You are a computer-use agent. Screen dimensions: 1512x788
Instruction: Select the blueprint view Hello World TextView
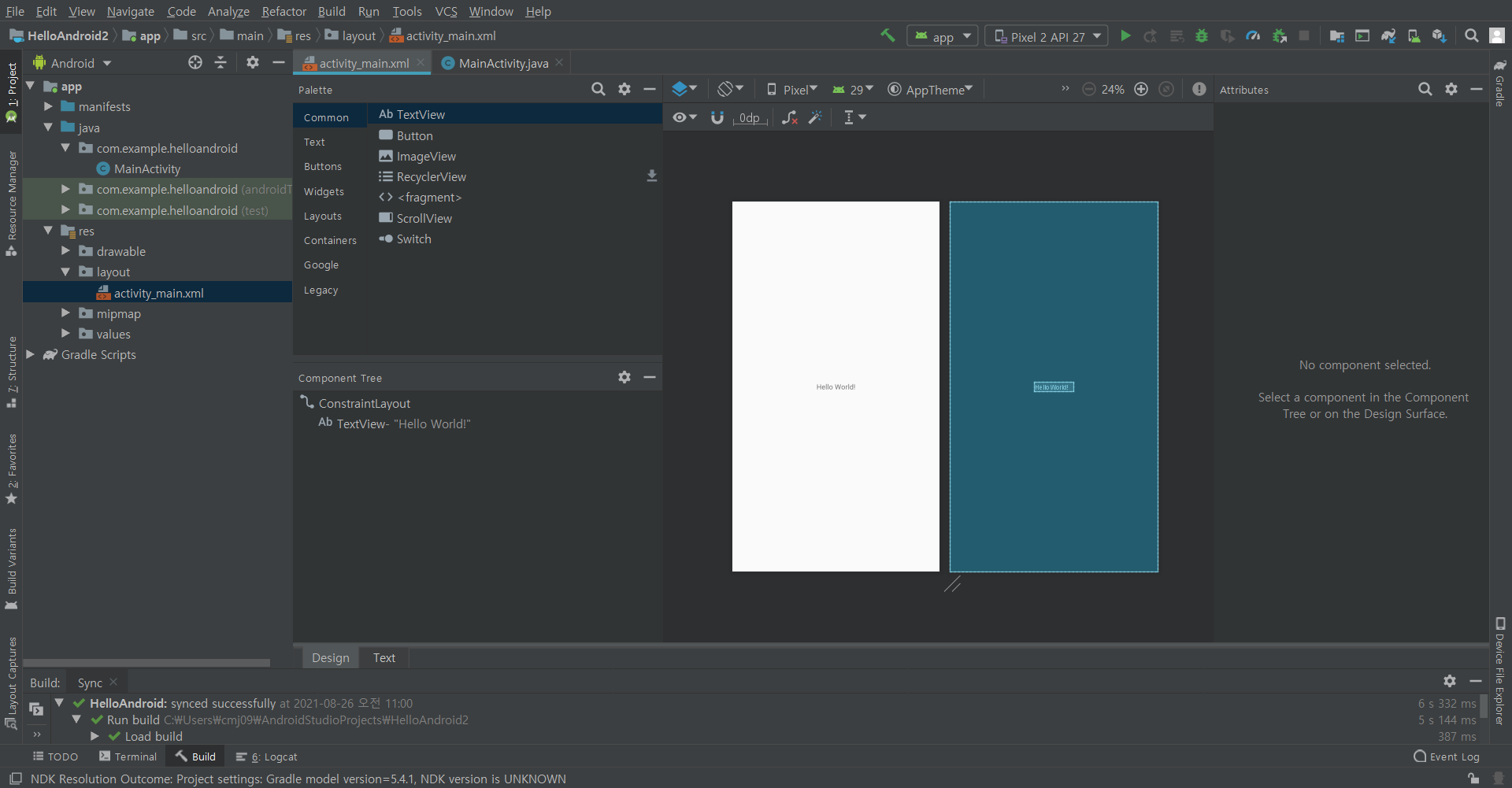click(1054, 387)
